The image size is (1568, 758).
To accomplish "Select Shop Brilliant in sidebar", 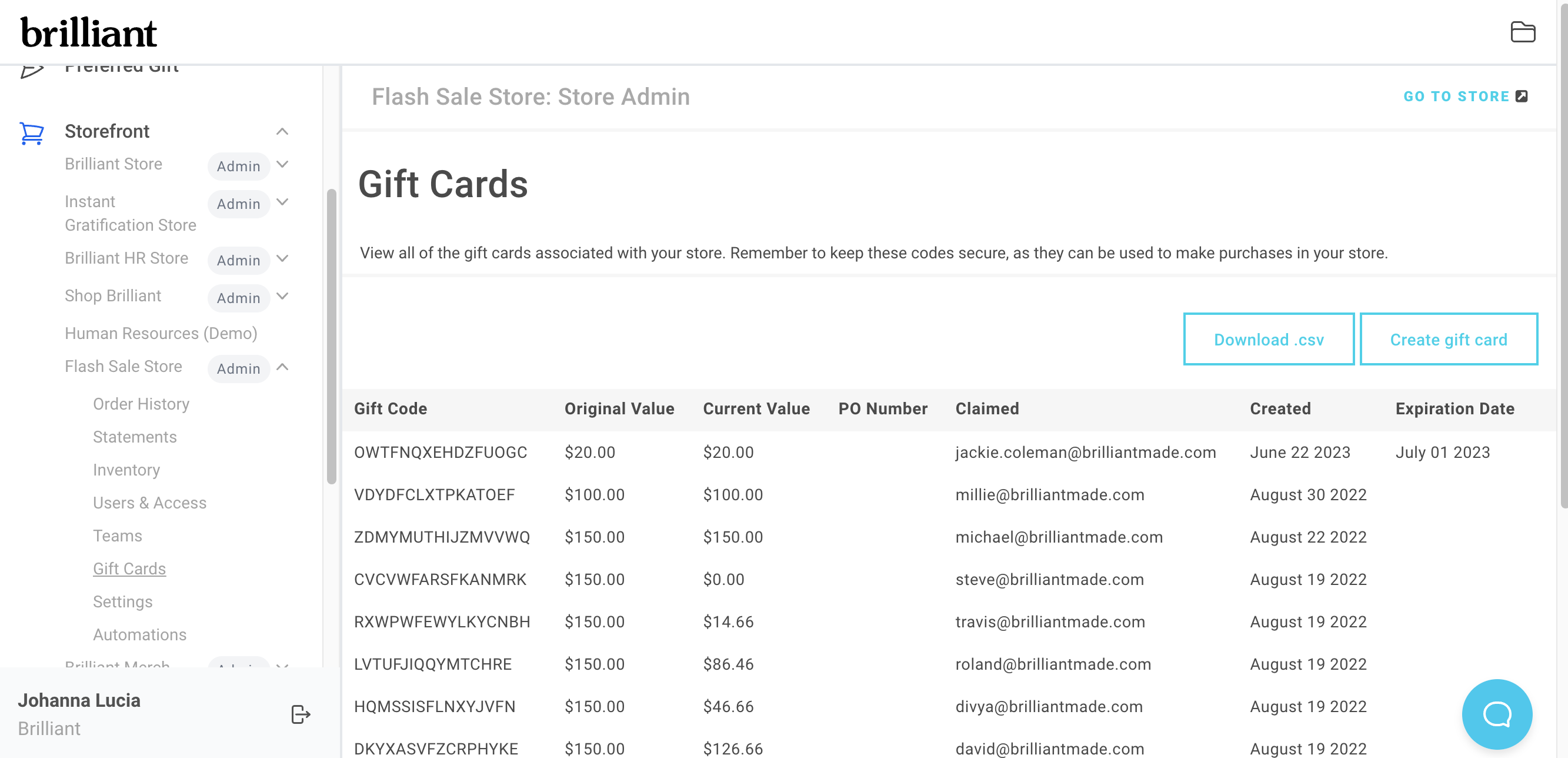I will click(112, 296).
